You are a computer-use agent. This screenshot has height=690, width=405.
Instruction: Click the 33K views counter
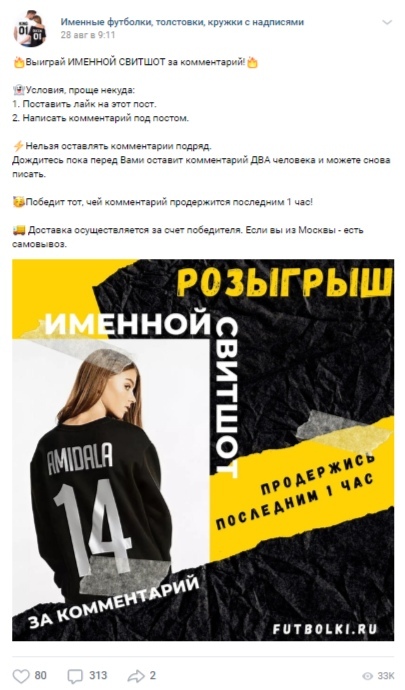pyautogui.click(x=386, y=676)
